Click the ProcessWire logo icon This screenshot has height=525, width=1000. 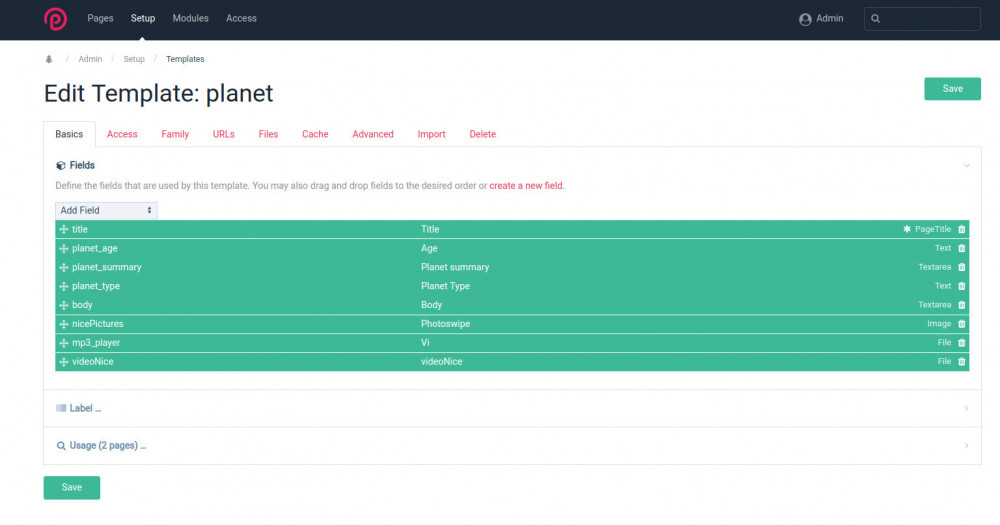point(55,19)
